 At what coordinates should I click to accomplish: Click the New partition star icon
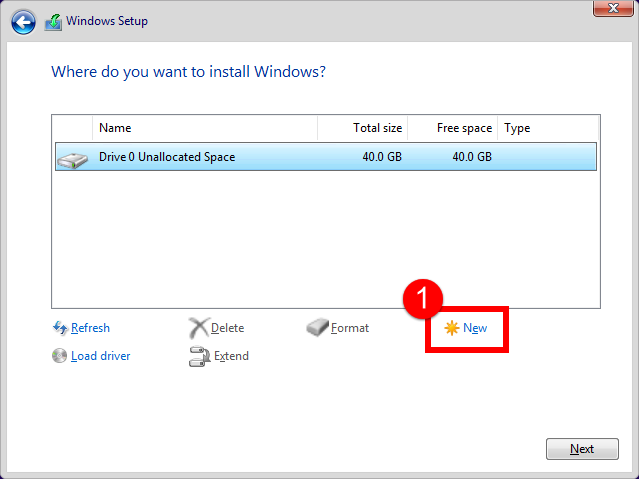click(x=452, y=328)
